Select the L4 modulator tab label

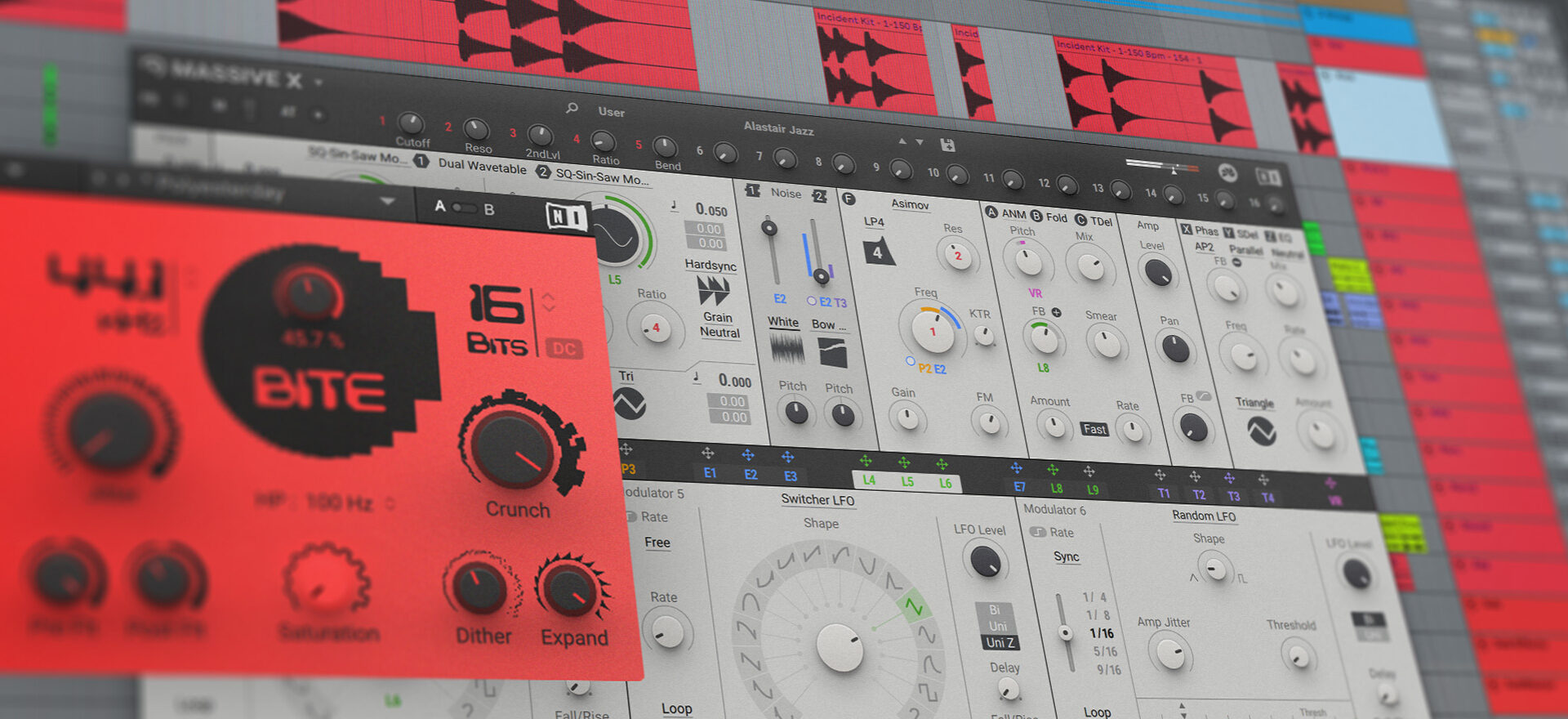coord(869,480)
